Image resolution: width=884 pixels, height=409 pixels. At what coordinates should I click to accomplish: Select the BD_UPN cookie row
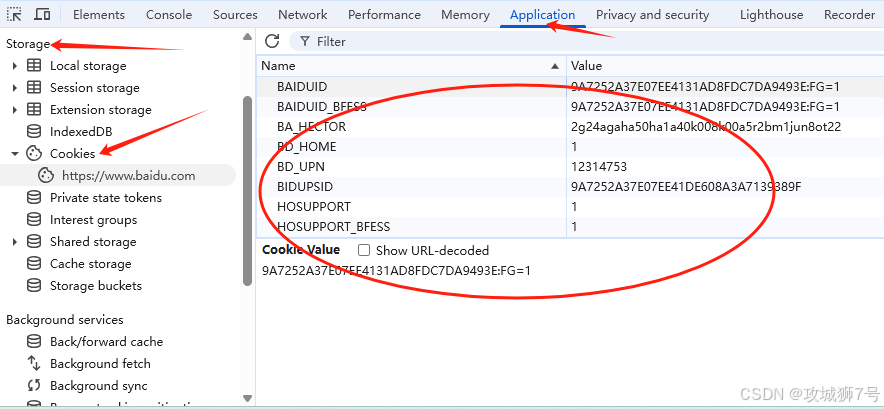point(570,167)
